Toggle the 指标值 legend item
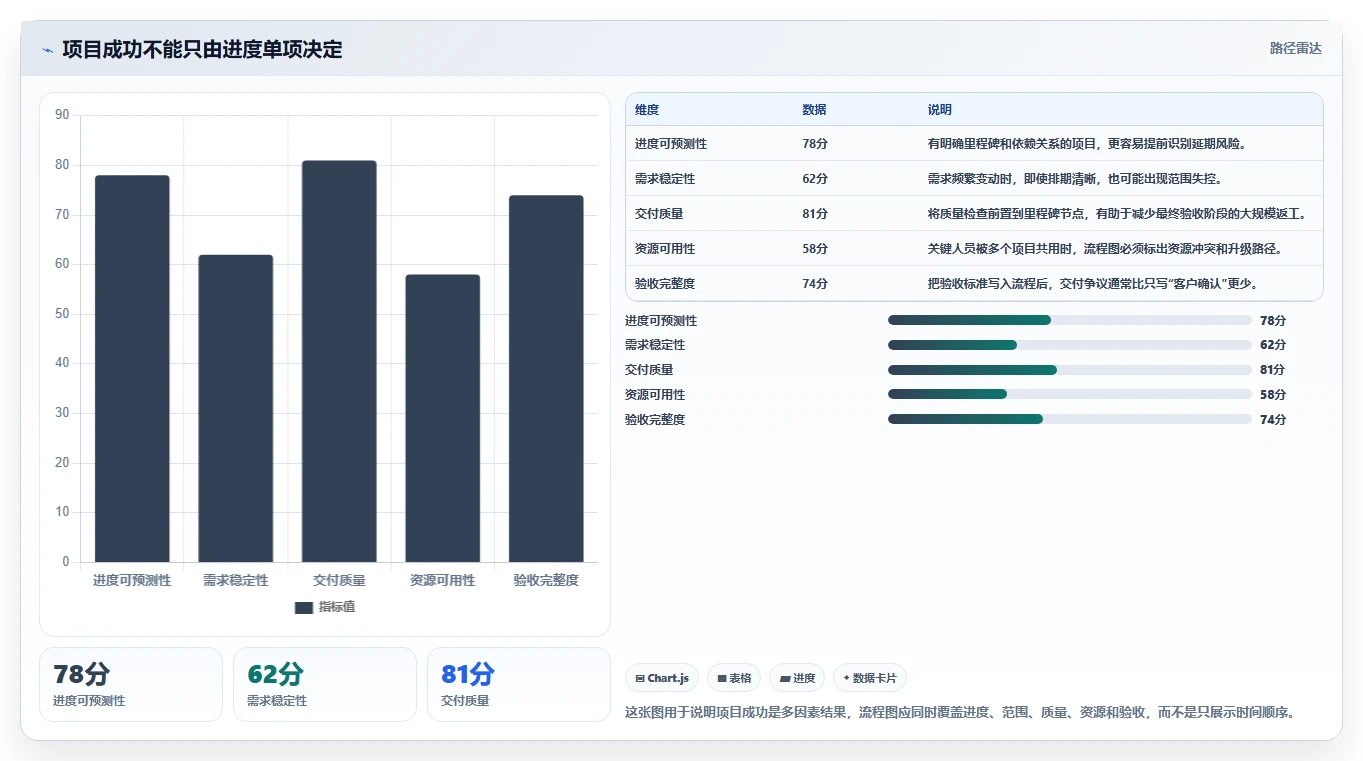 pos(325,607)
